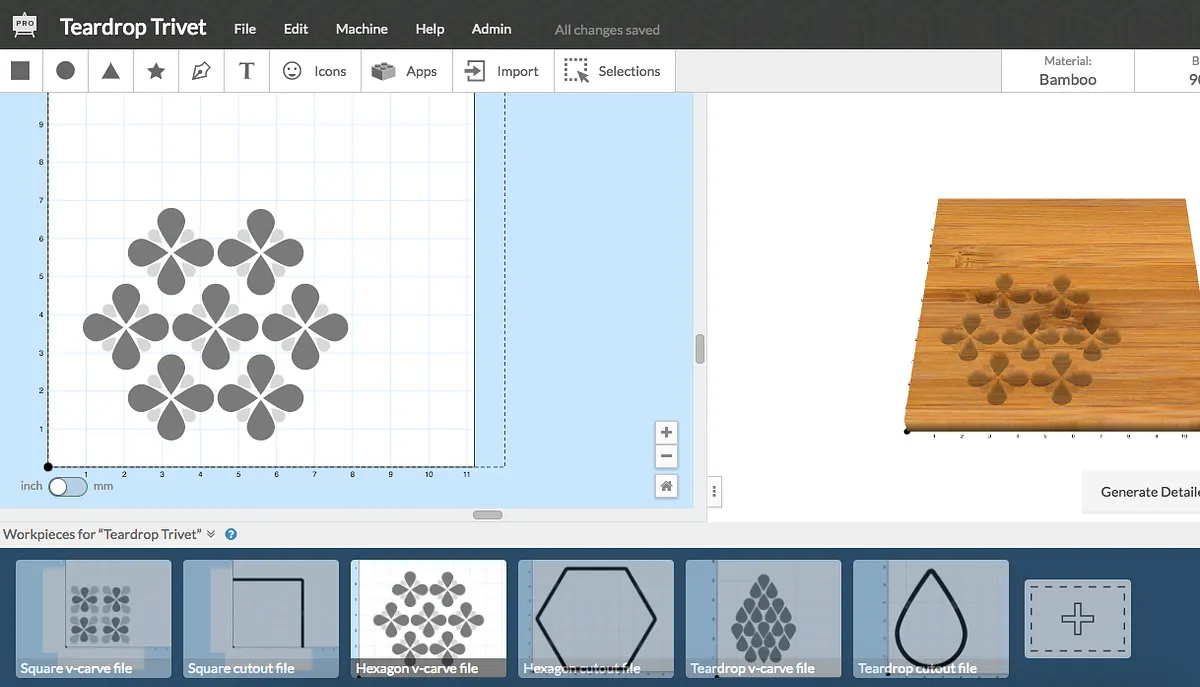Select the square shape tool

click(20, 71)
